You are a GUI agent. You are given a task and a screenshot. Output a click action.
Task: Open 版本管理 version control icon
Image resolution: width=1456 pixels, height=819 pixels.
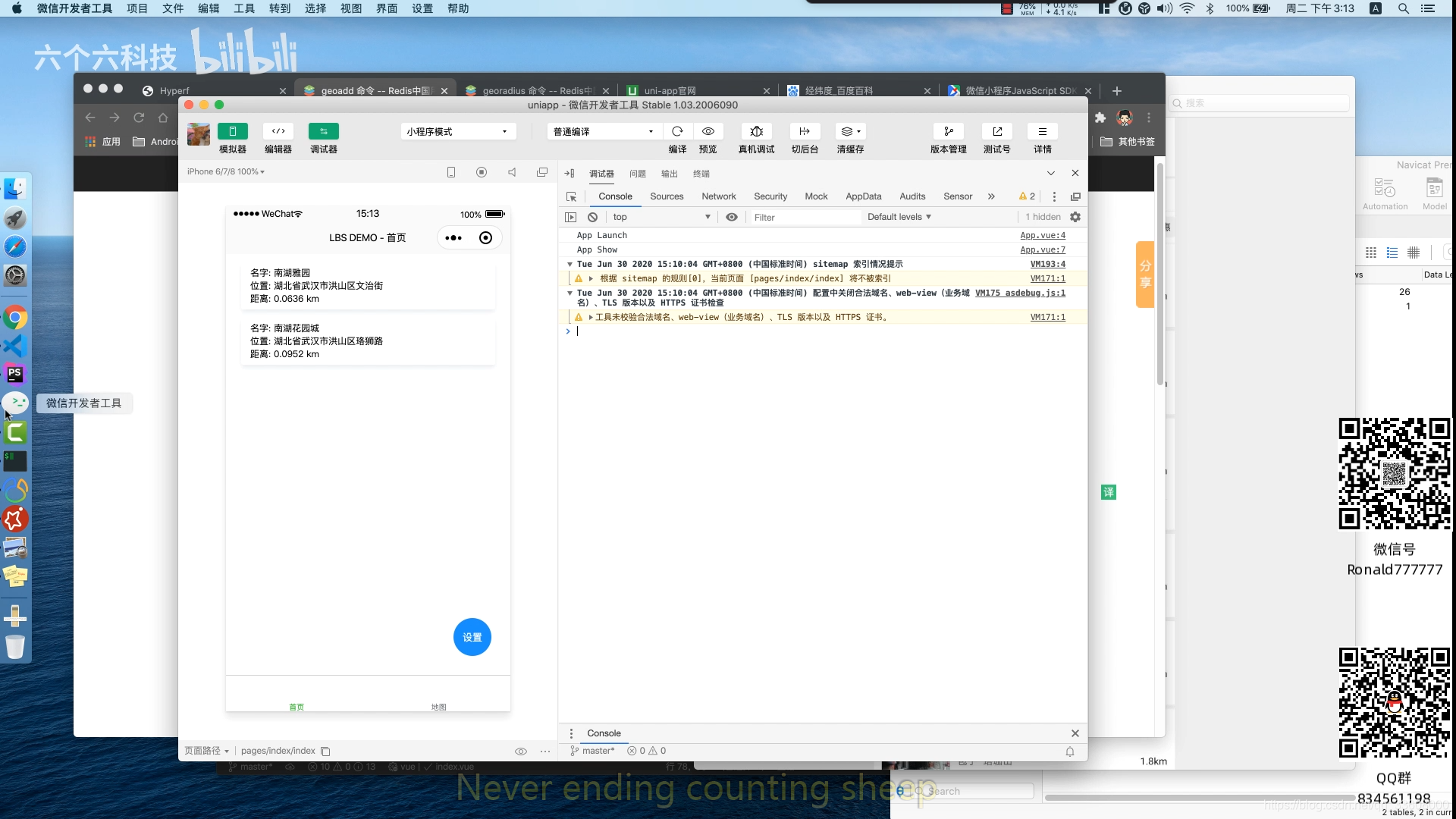pos(948,131)
